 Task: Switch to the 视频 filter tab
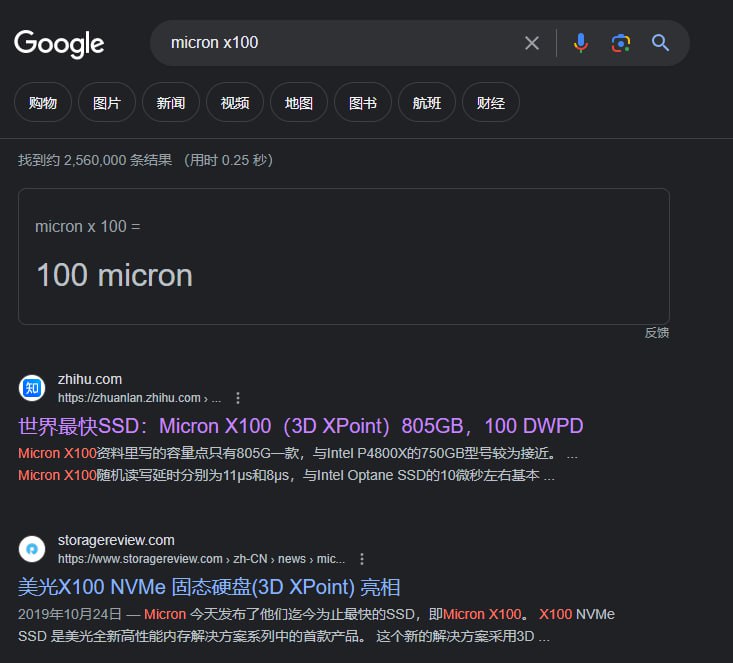pyautogui.click(x=235, y=102)
